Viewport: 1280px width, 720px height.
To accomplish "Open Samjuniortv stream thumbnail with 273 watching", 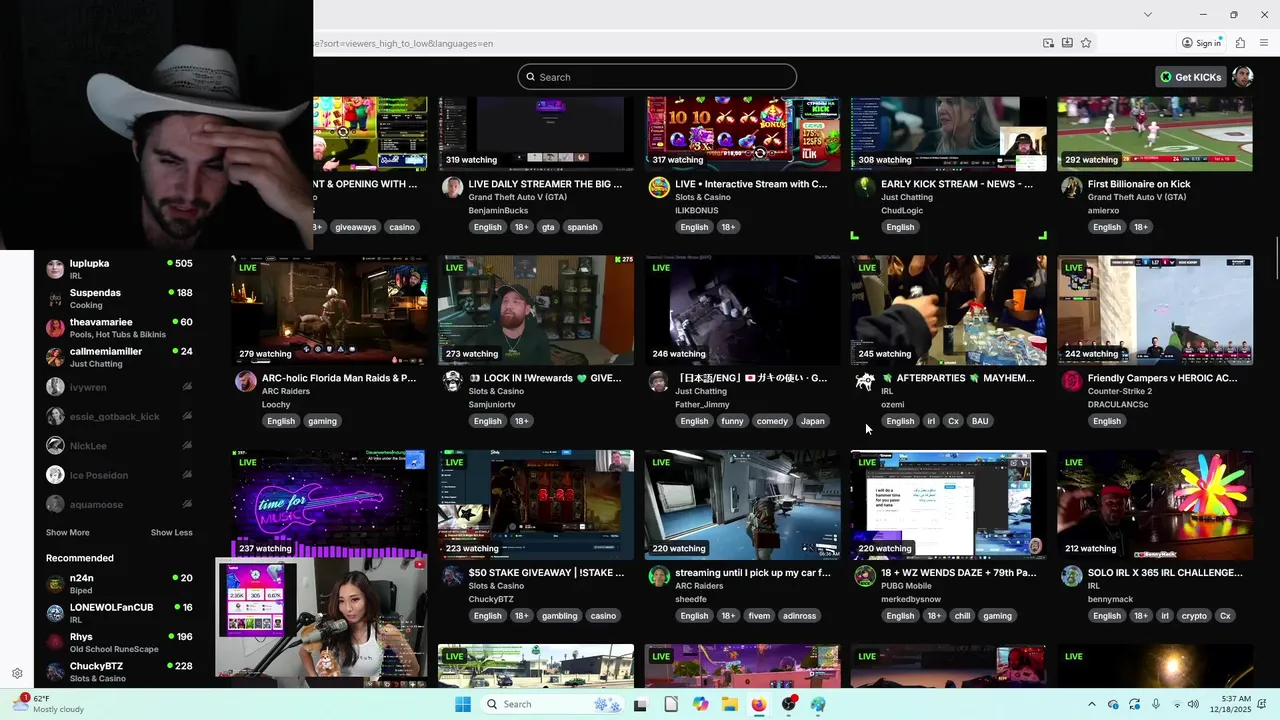I will [x=536, y=310].
